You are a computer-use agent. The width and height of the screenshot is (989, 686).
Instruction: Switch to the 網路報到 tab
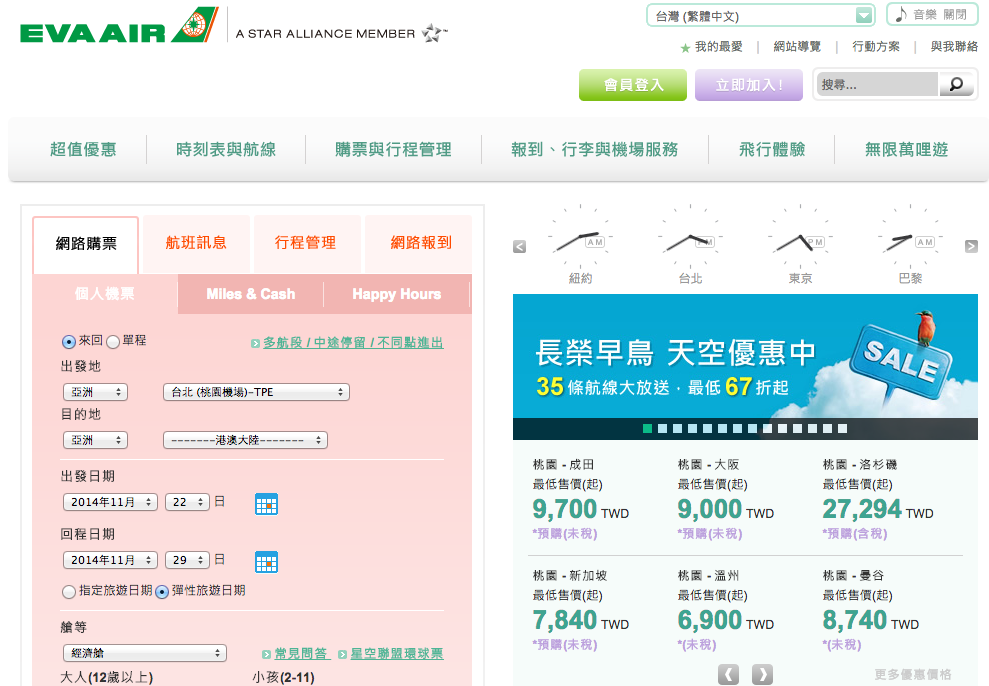pyautogui.click(x=421, y=243)
